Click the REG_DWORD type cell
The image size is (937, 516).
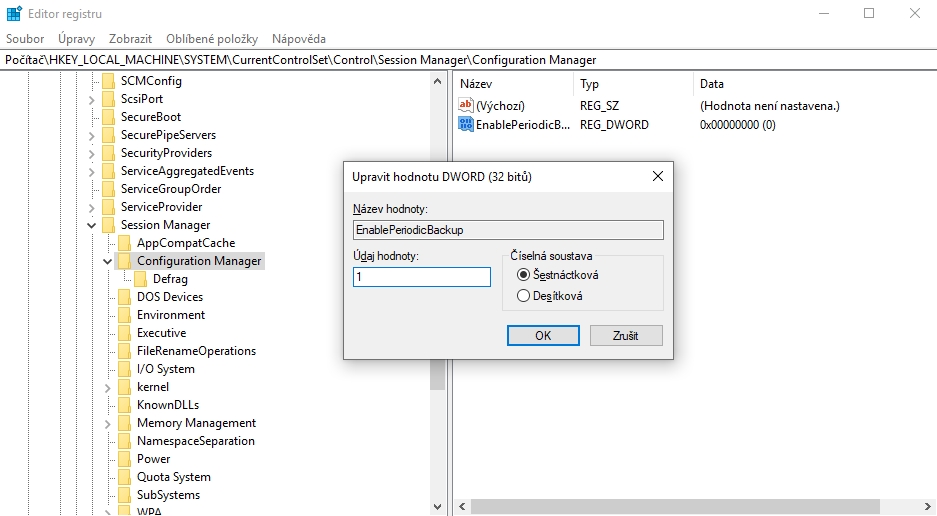tap(614, 124)
